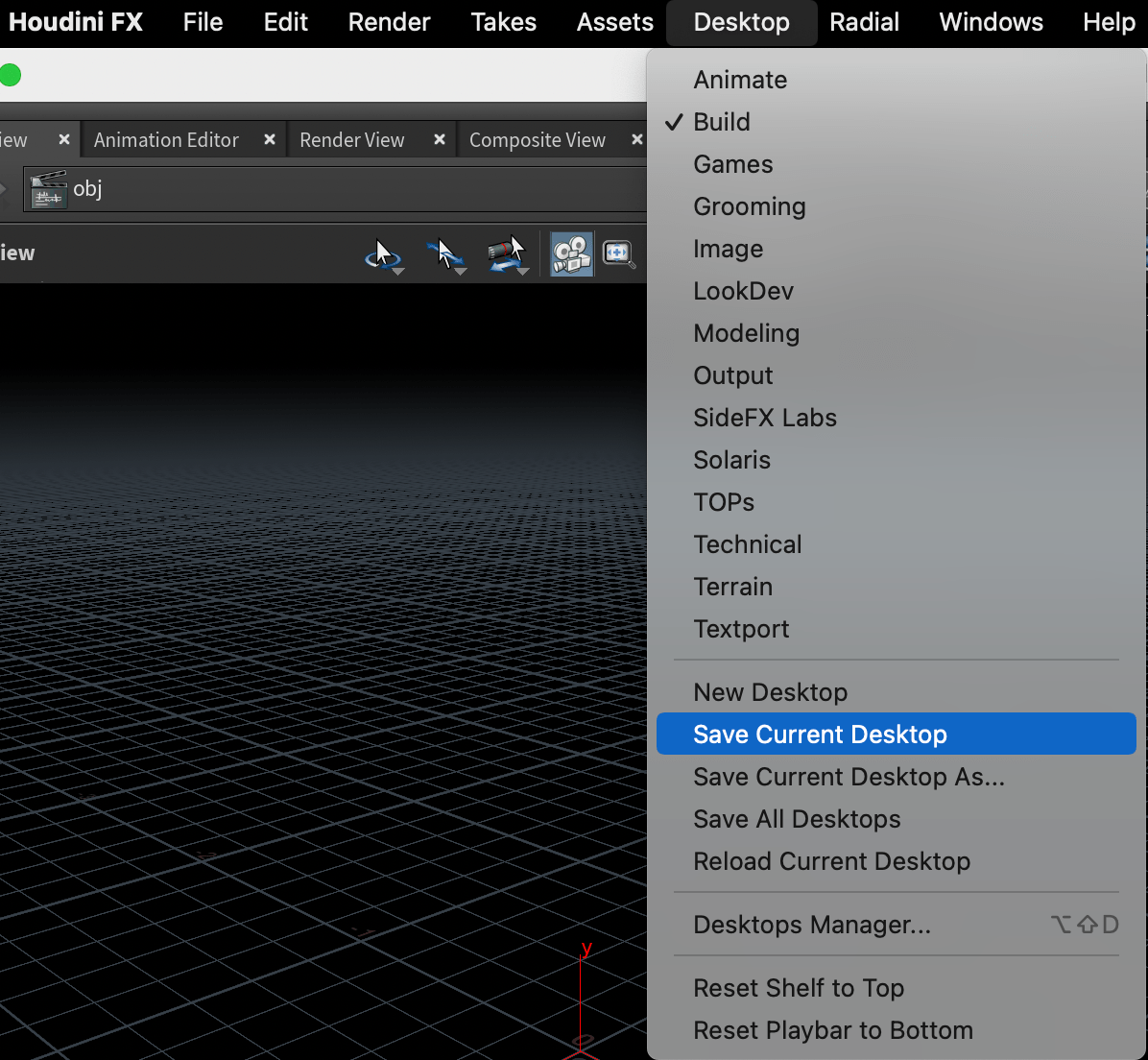Close the open Desktop menu
Image resolution: width=1148 pixels, height=1060 pixels.
tap(742, 23)
